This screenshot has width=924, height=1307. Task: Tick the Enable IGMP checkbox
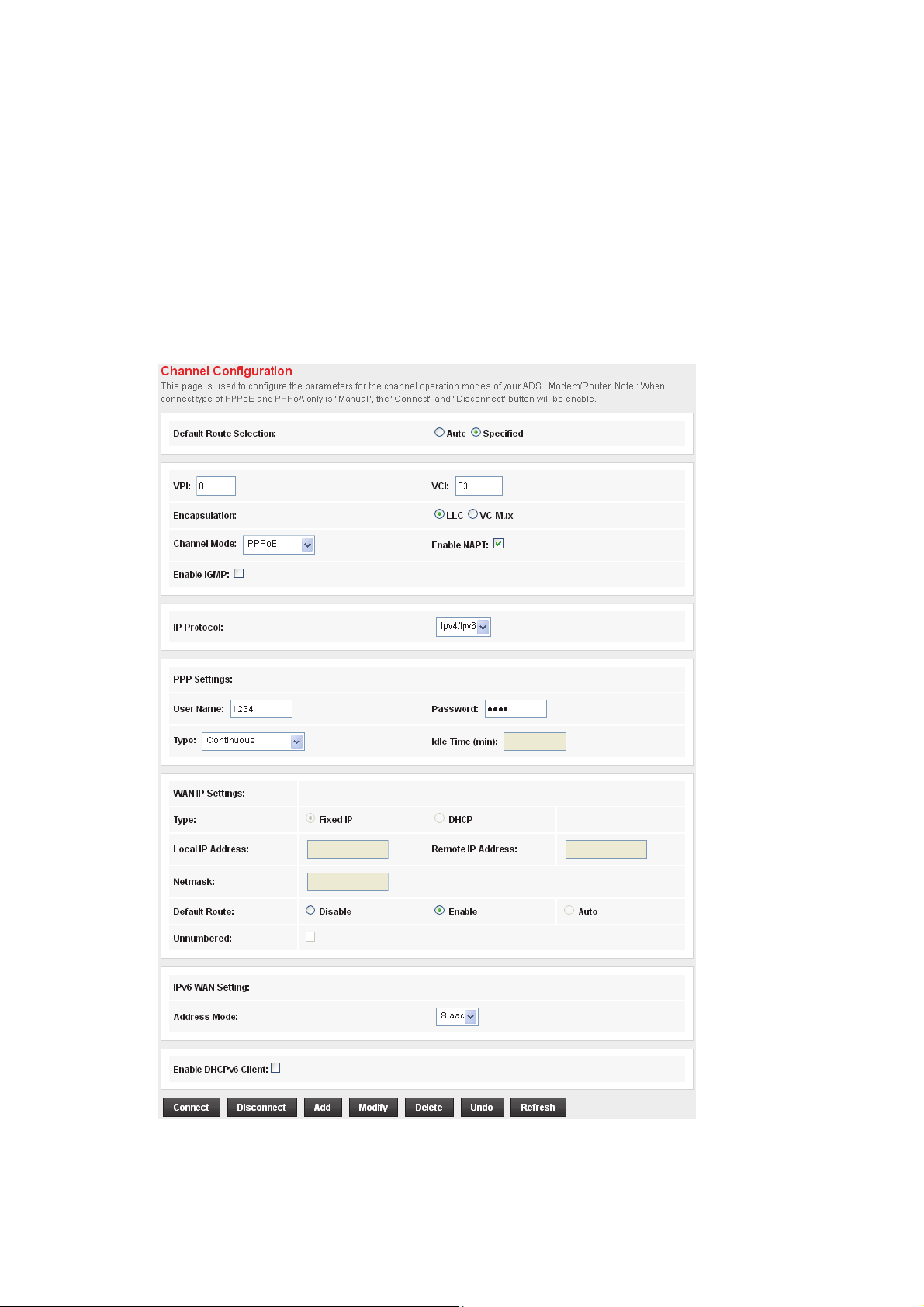click(239, 574)
